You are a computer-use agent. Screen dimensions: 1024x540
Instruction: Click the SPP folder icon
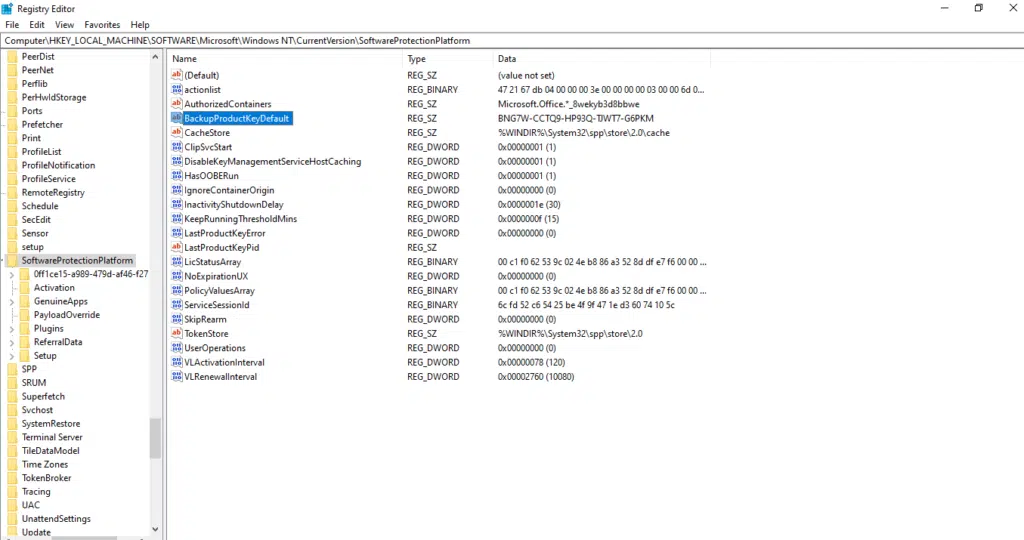[12, 369]
